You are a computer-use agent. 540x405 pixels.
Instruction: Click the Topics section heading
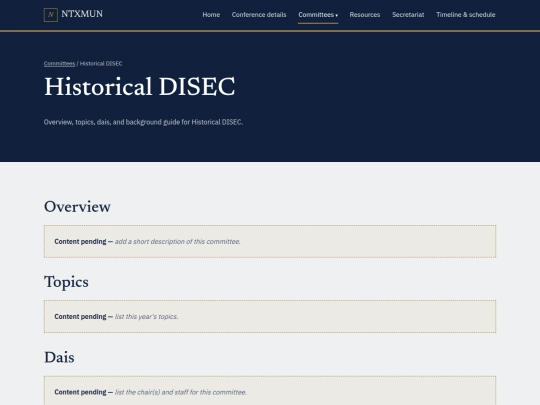point(66,282)
